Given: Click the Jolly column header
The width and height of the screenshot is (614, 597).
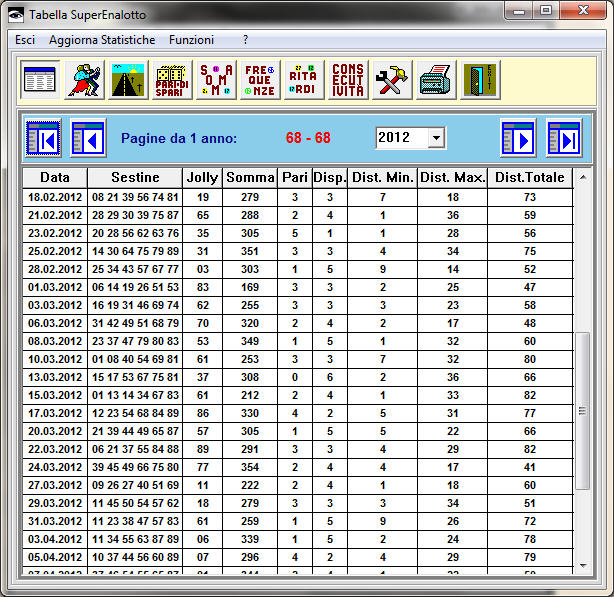Looking at the screenshot, I should tap(202, 178).
